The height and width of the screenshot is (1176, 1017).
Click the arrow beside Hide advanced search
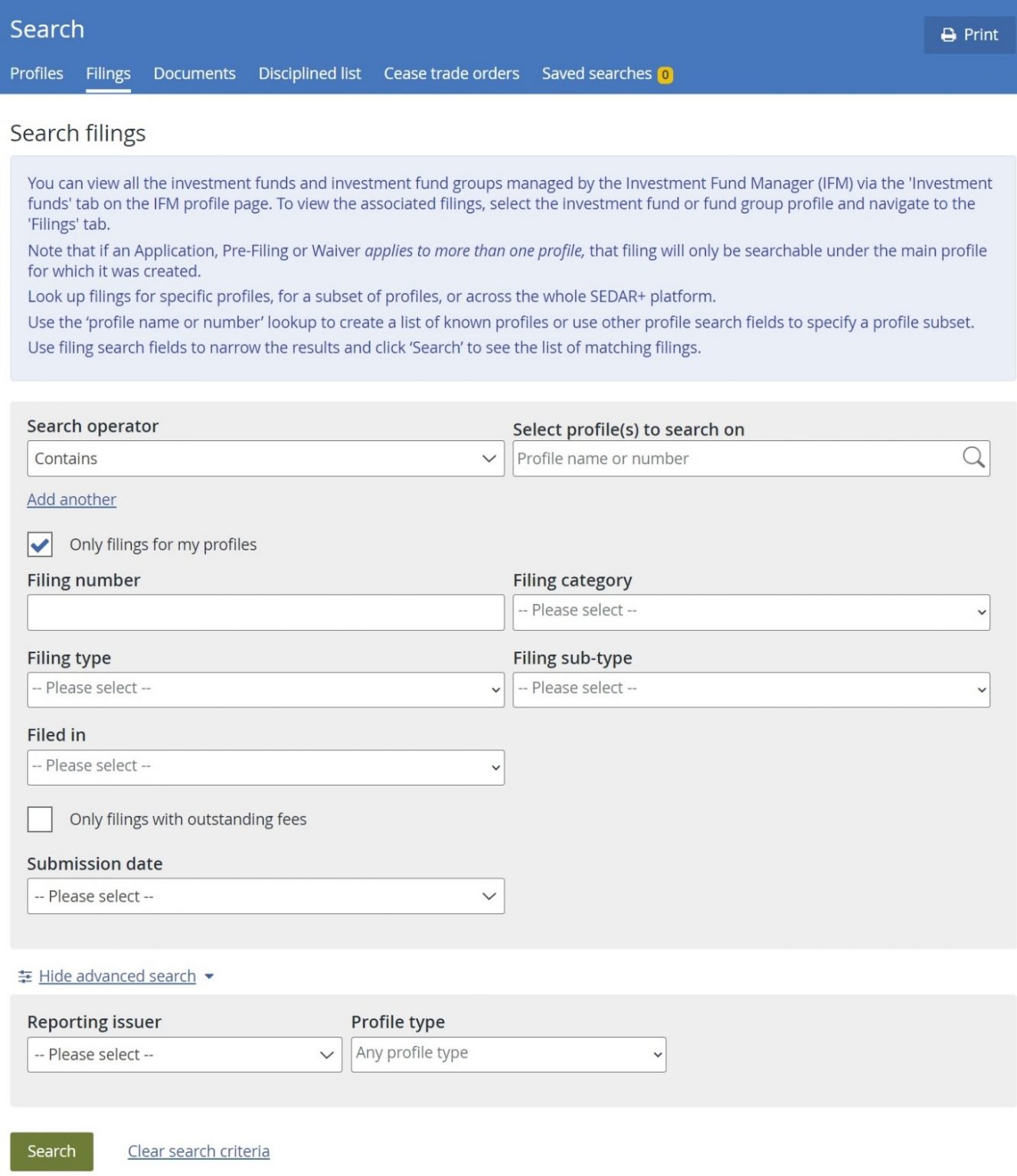point(209,976)
